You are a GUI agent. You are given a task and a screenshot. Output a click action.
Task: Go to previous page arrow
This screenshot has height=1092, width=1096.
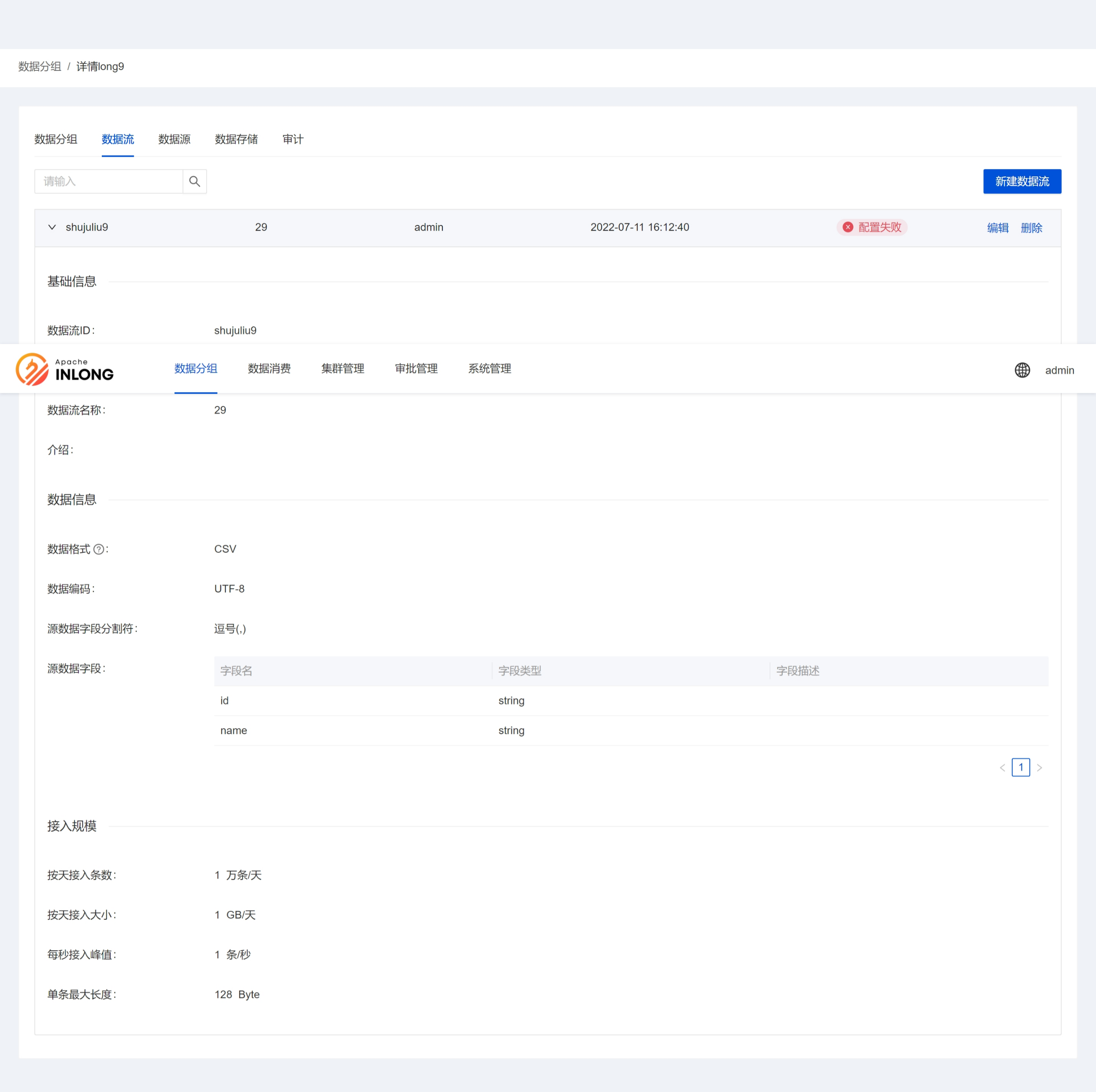[x=1002, y=767]
